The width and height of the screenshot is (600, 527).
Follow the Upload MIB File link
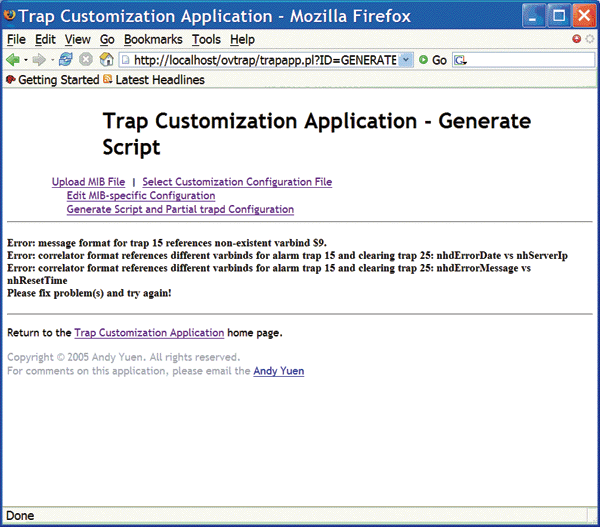pyautogui.click(x=88, y=182)
